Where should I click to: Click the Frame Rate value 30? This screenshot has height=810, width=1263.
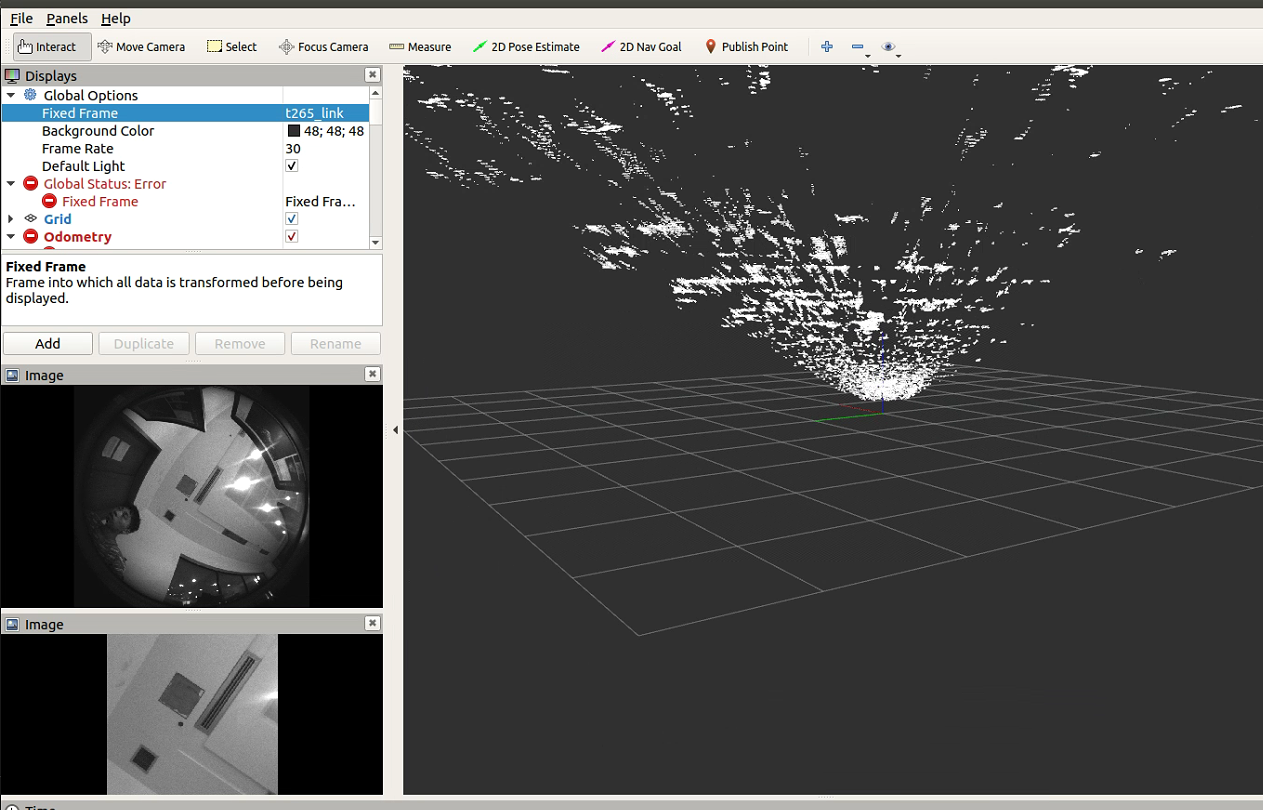(293, 149)
